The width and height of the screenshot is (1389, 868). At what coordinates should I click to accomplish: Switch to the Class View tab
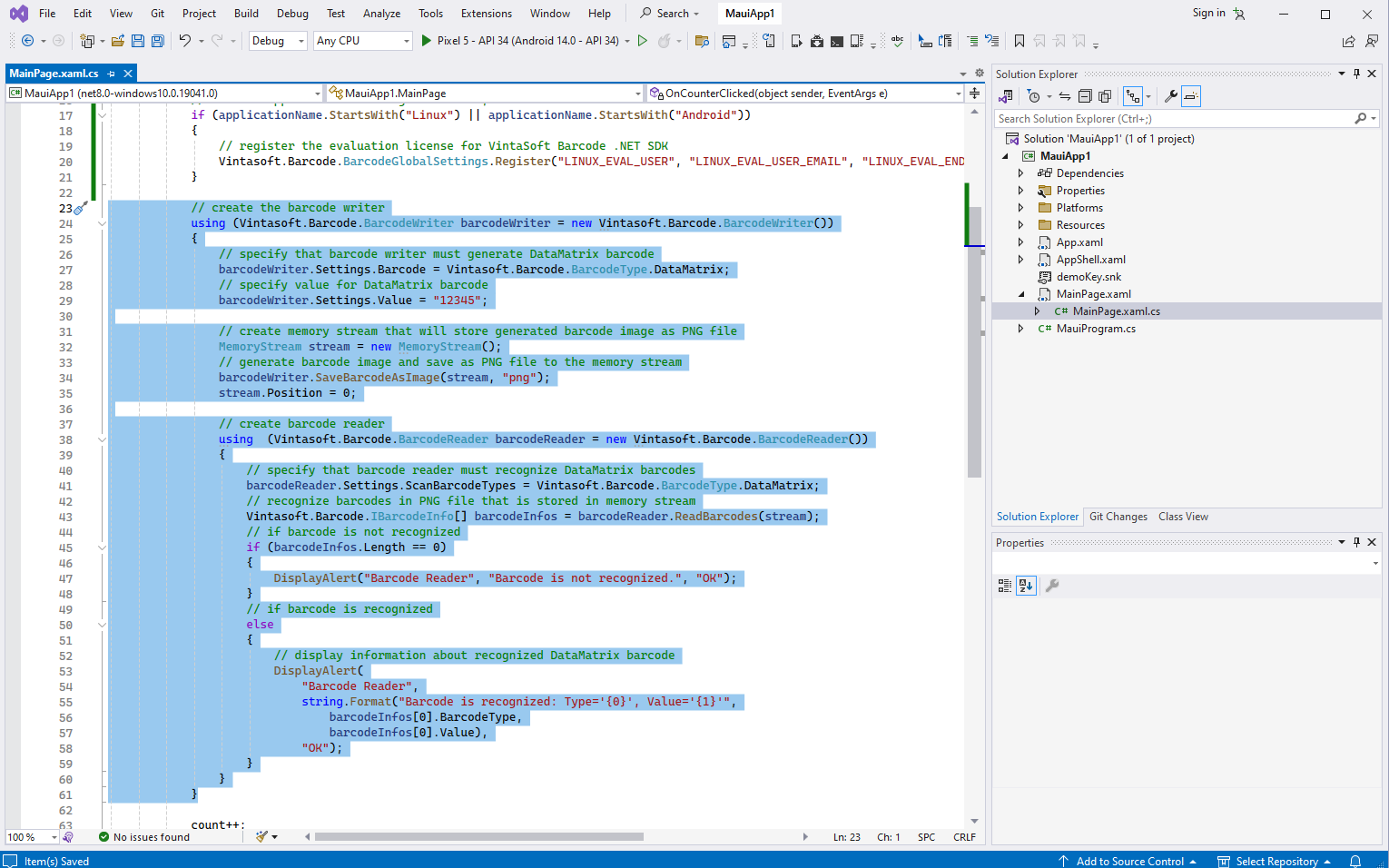pos(1183,517)
